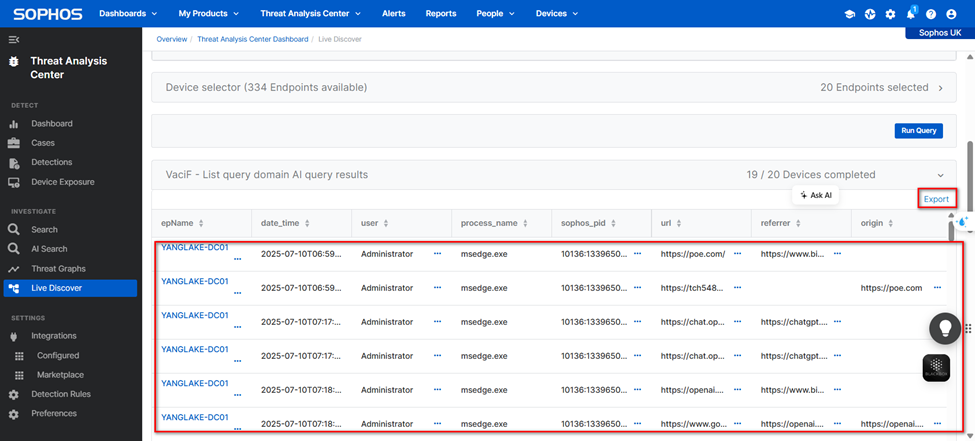
Task: Go to Threat Graphs in sidebar
Action: 58,269
